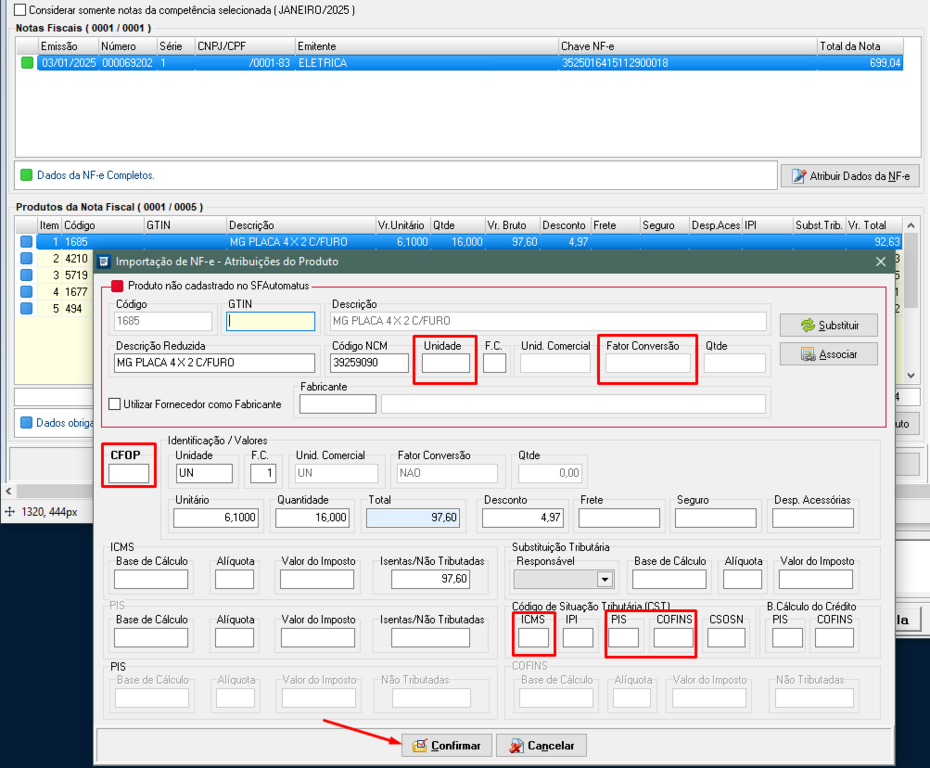Click the dialog title bar icon

pyautogui.click(x=103, y=261)
